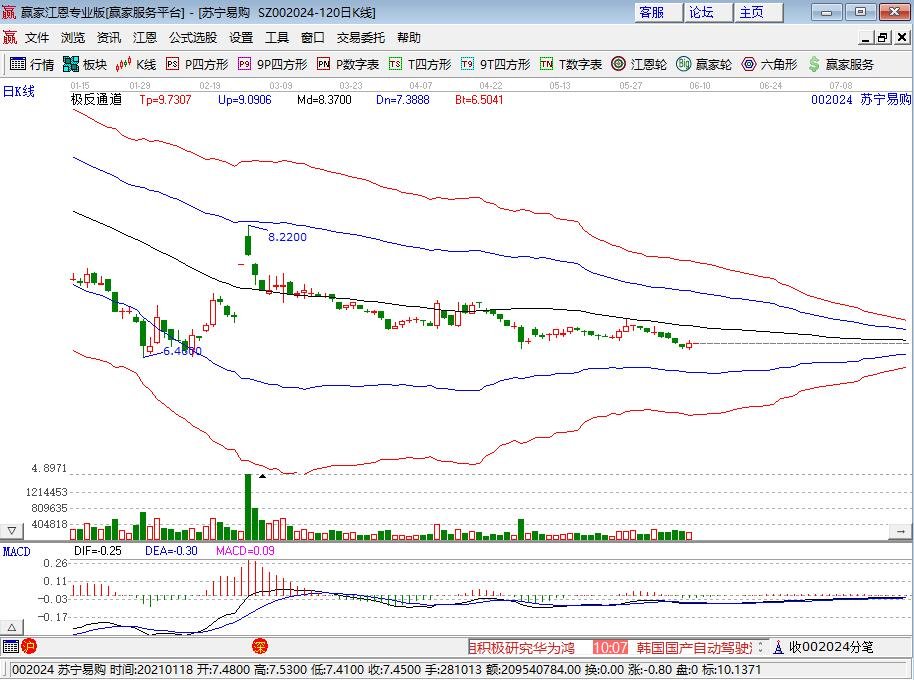
Task: Open the 交易委托 trading menu
Action: point(360,36)
